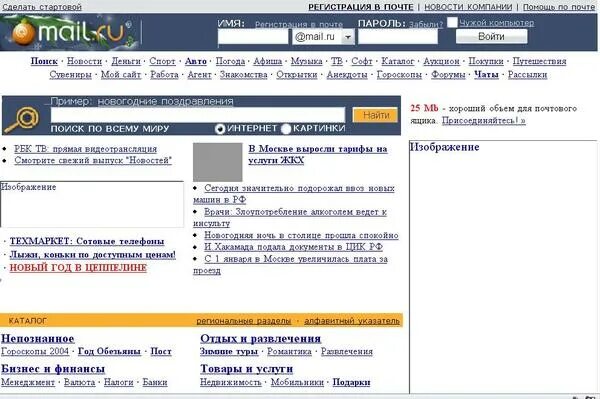Open the Афиша navigation link

267,61
